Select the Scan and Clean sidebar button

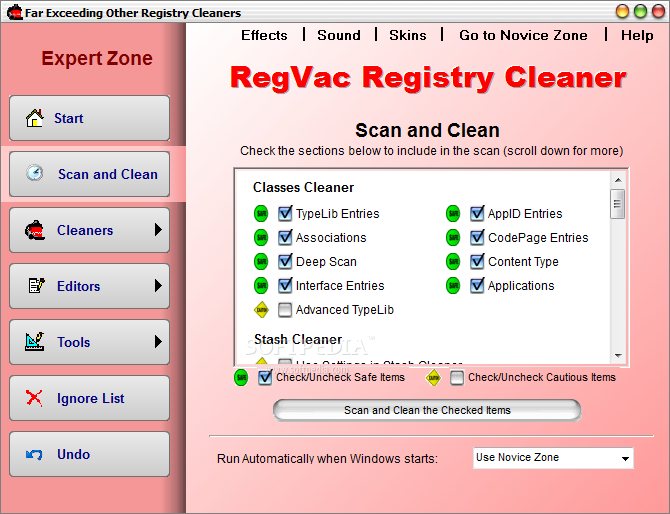click(x=89, y=174)
